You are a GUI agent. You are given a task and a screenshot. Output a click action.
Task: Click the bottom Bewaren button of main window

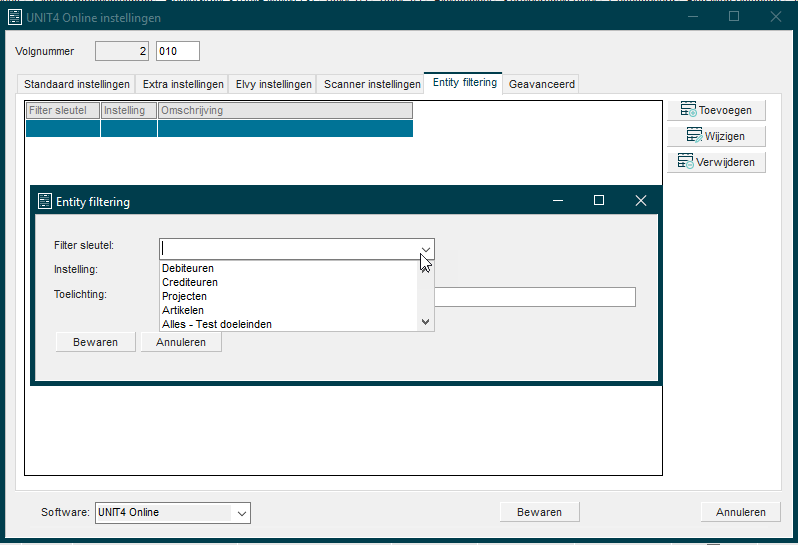(539, 512)
